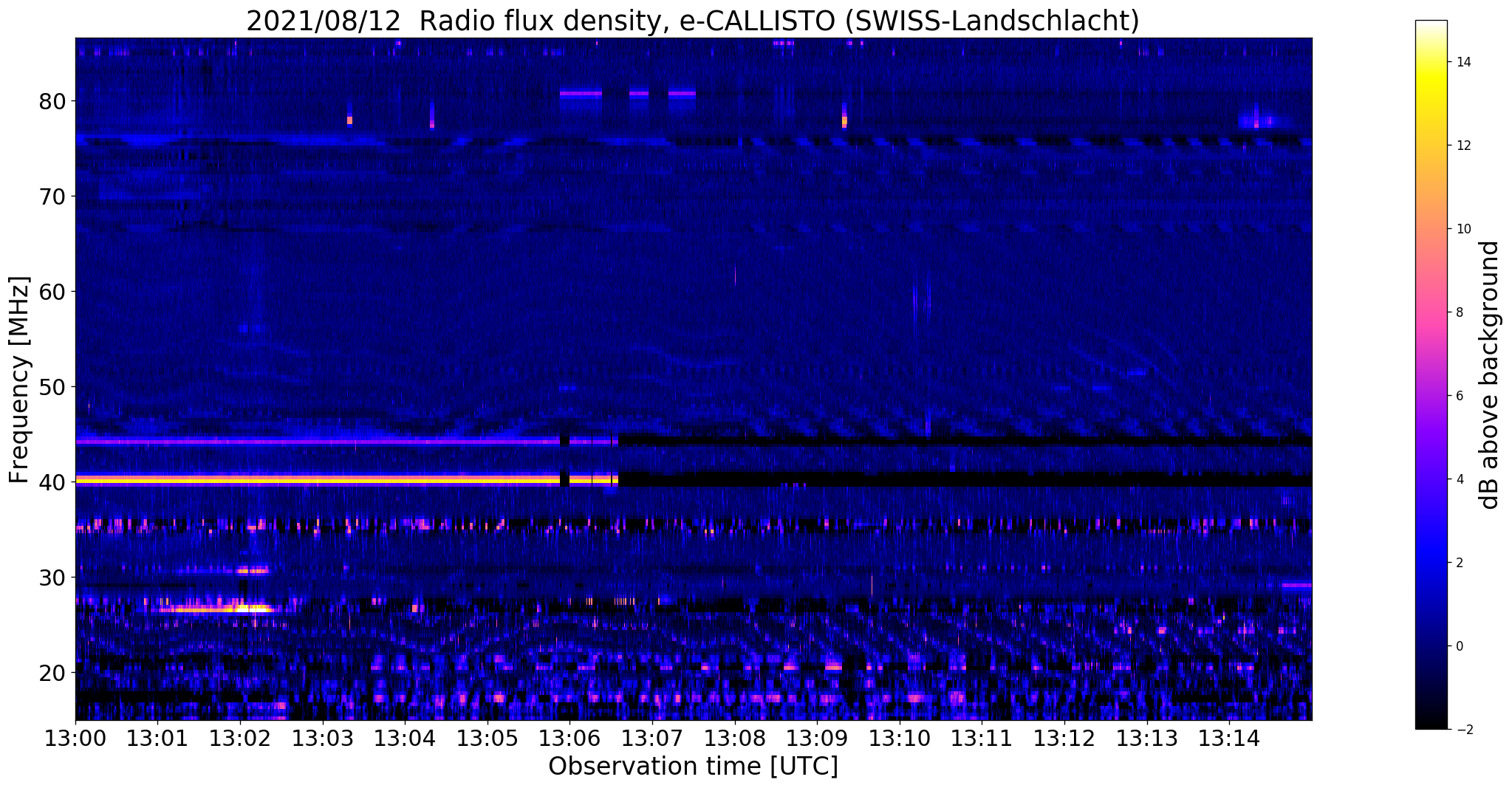This screenshot has height=788, width=1512.
Task: Click the 13:14 time tick label
Action: 1229,739
